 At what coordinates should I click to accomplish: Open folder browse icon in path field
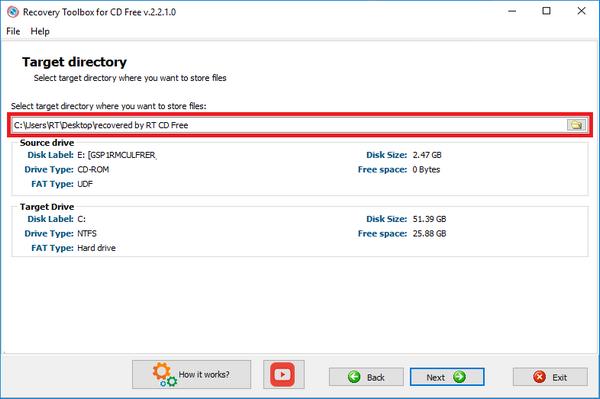pos(576,125)
